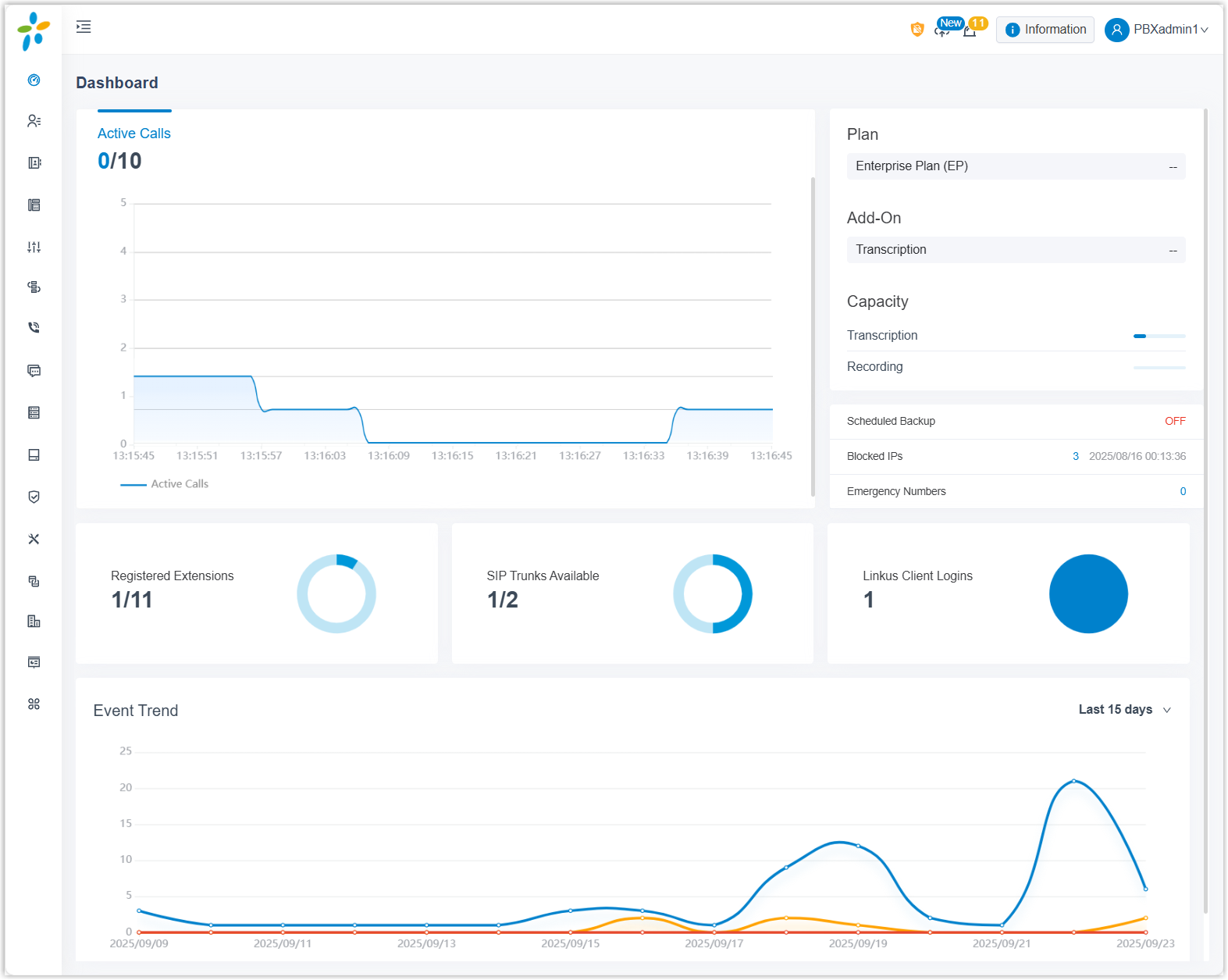
Task: Open the Dashboard gauge icon in sidebar
Action: 34,80
